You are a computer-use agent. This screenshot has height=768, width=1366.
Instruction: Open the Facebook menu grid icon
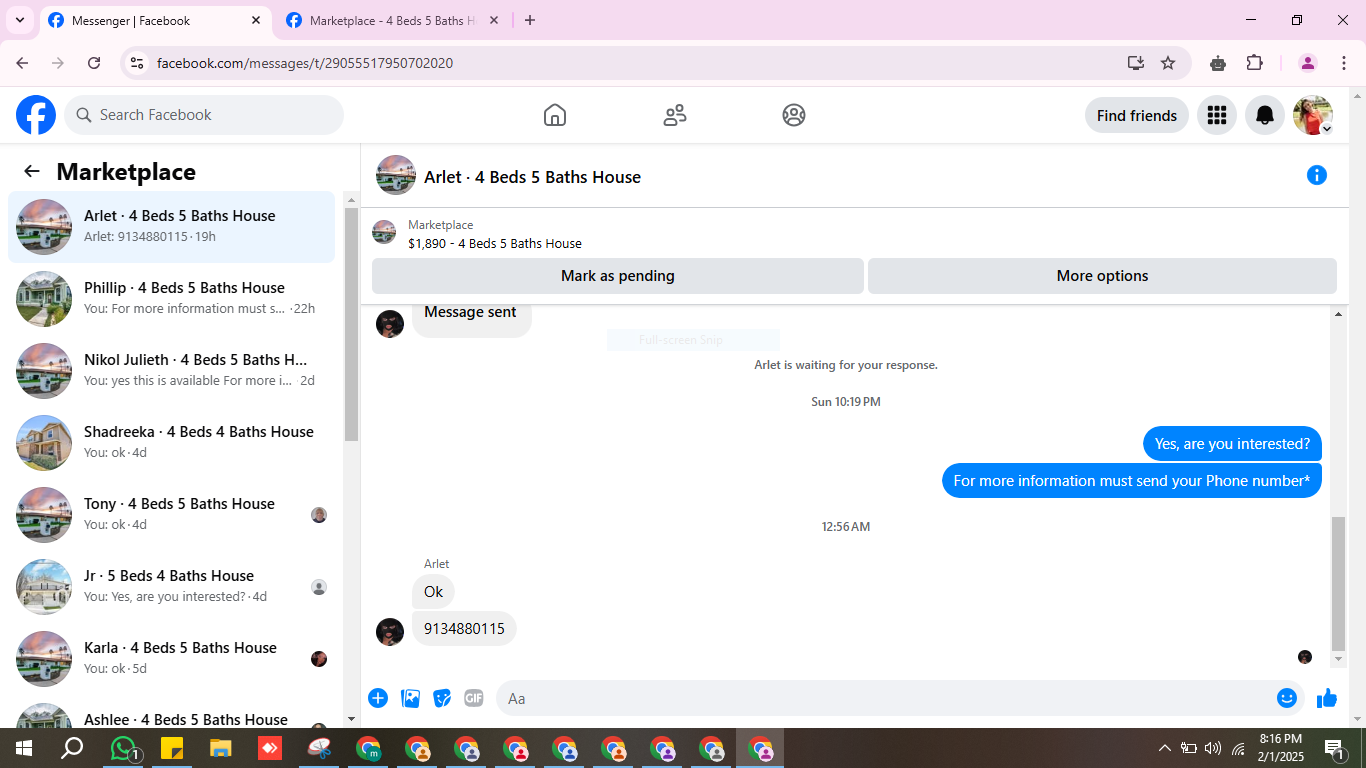pos(1217,115)
